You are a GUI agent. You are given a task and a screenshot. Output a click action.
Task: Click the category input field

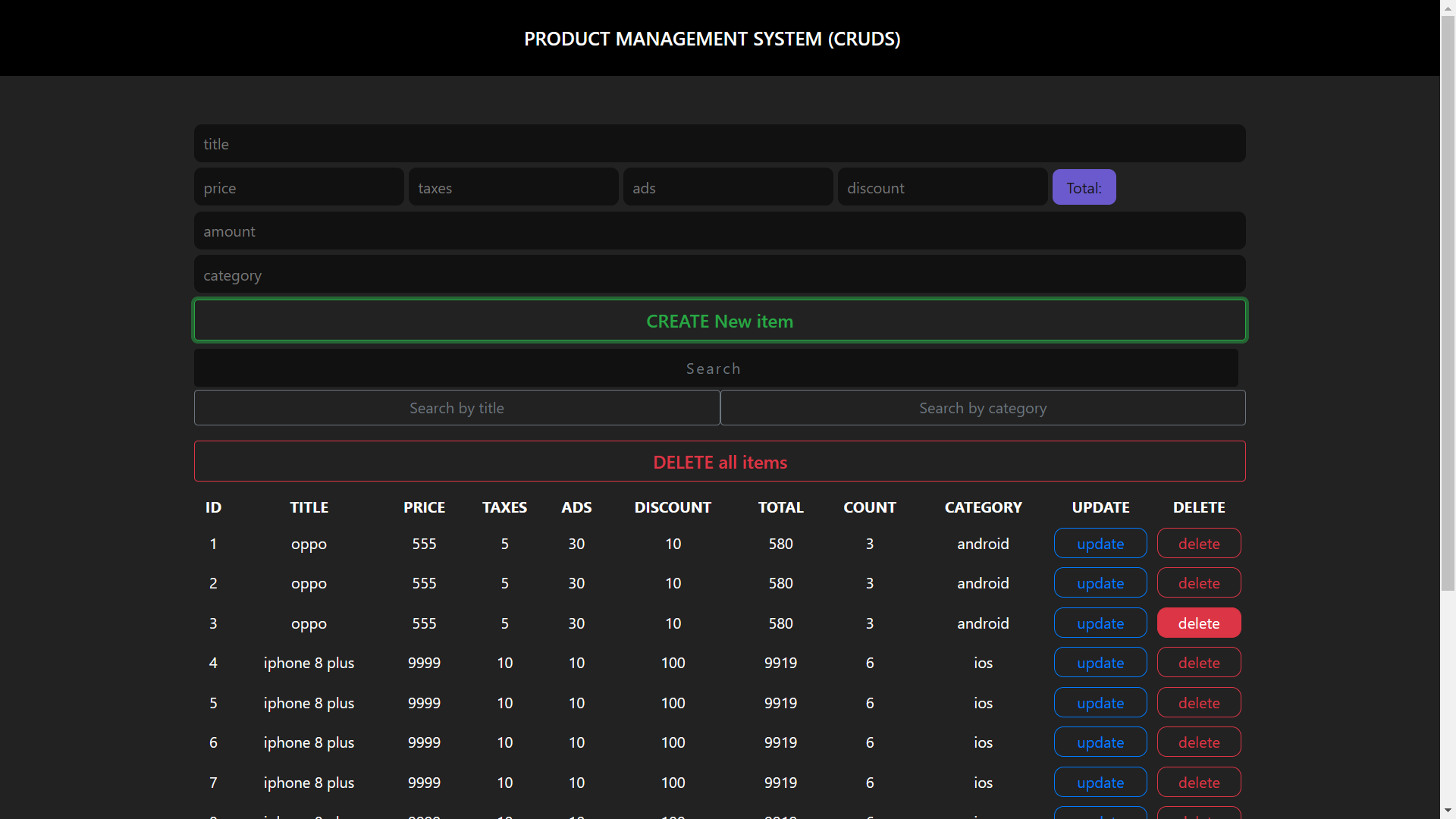coord(720,275)
